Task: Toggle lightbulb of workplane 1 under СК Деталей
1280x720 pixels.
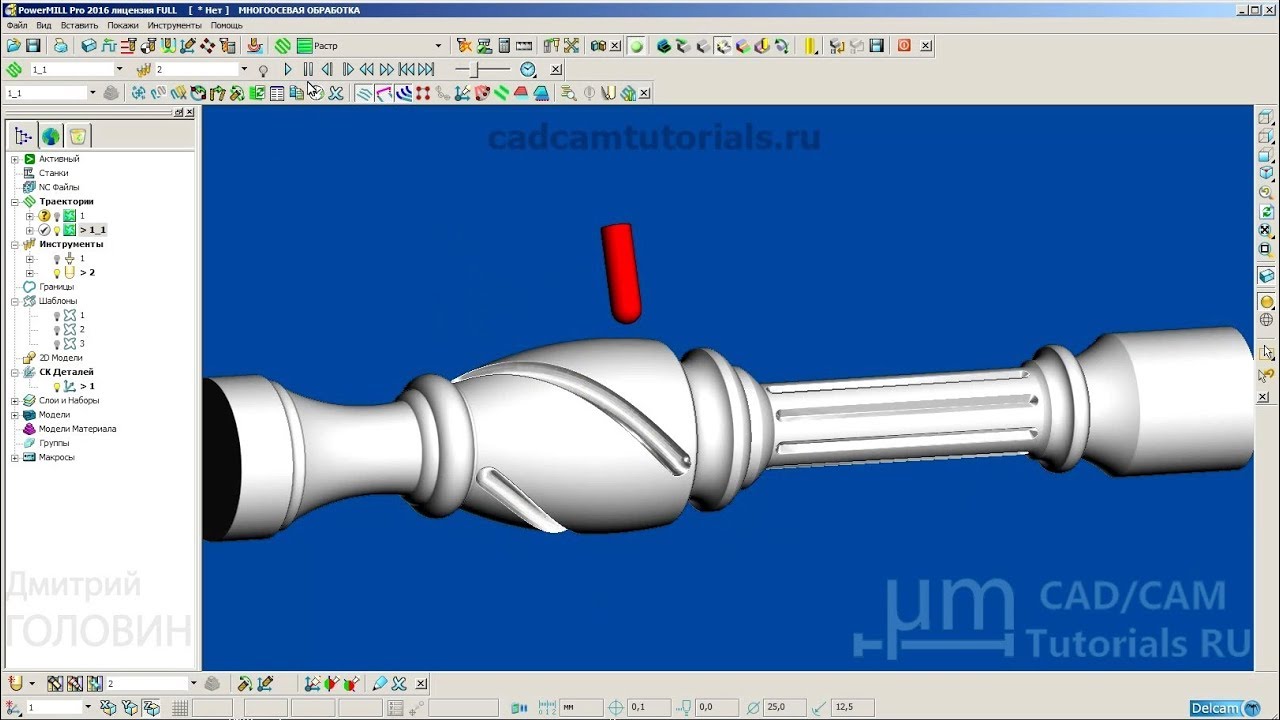Action: tap(57, 386)
